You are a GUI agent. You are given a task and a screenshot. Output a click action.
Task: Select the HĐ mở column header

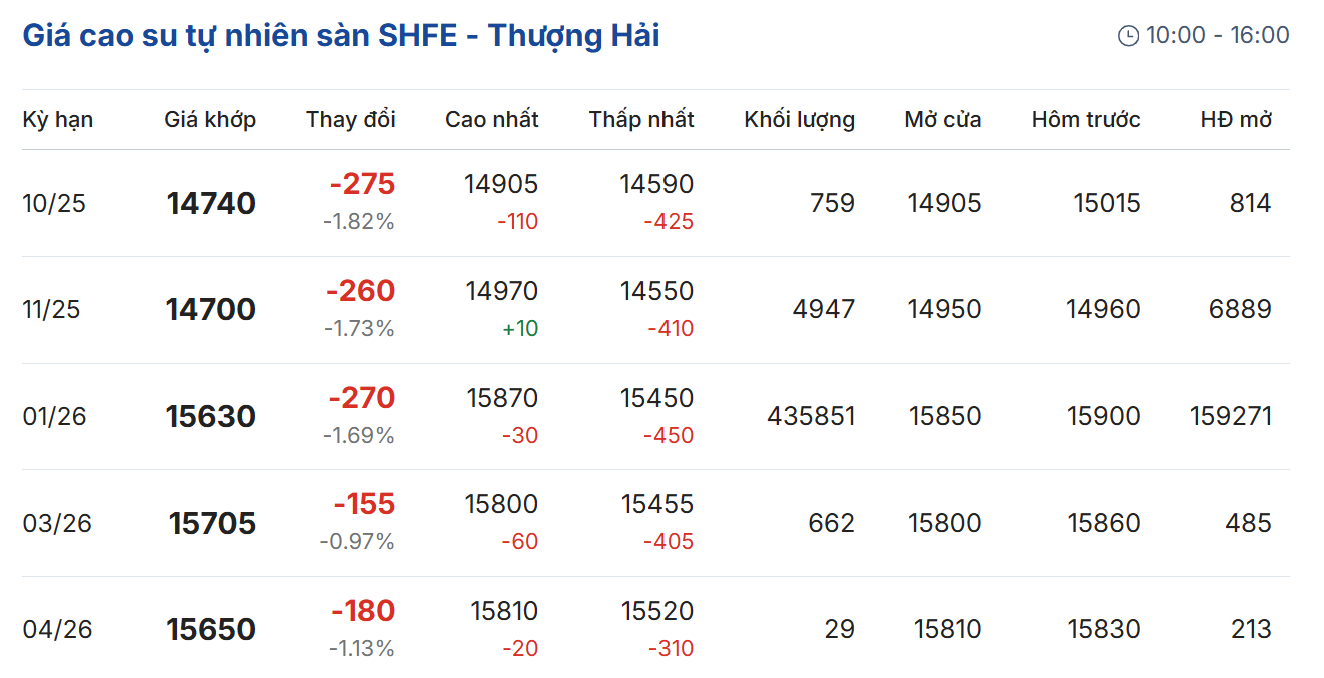pos(1236,120)
